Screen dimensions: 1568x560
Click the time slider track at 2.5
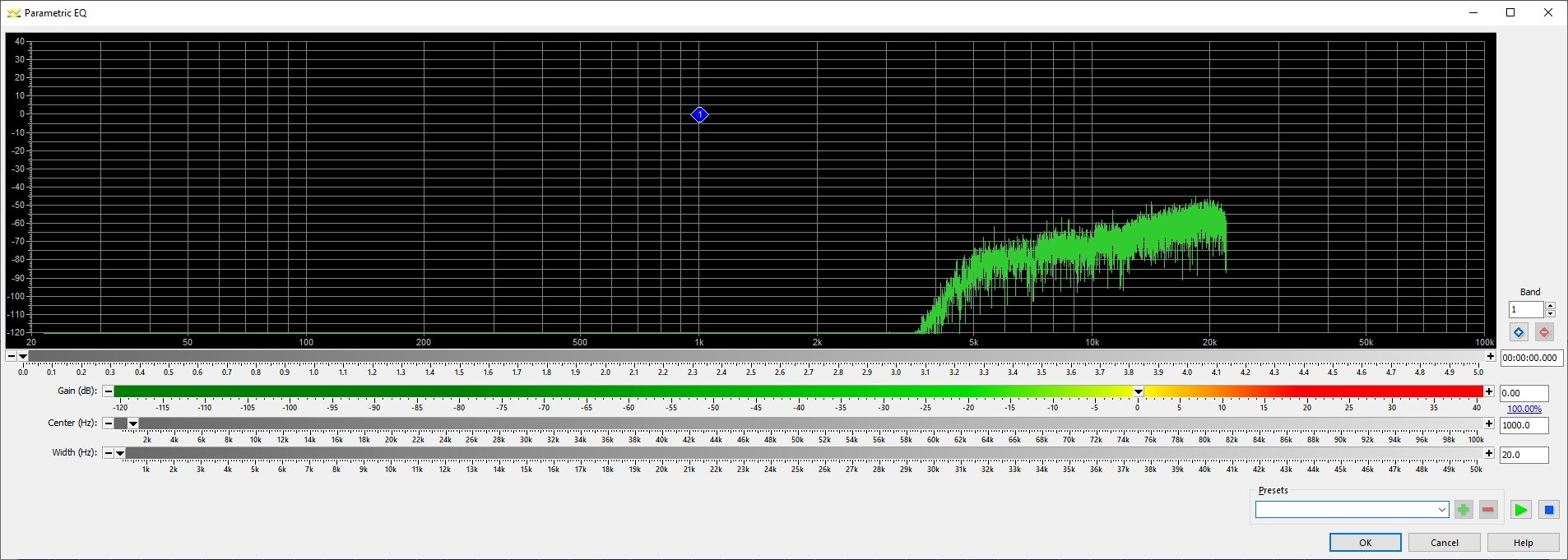[x=750, y=356]
